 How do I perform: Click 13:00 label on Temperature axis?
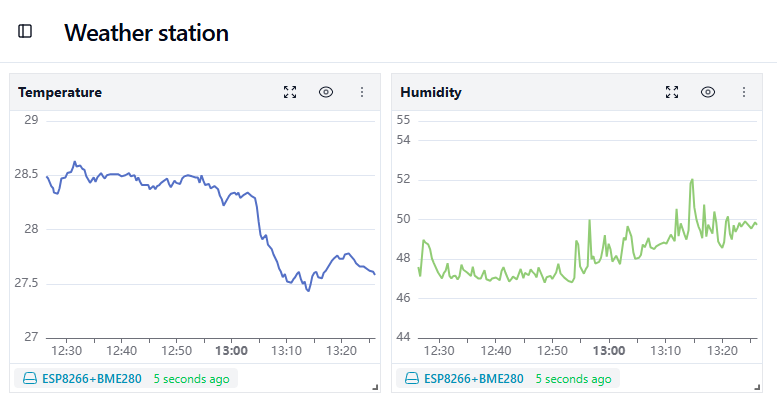(x=231, y=351)
